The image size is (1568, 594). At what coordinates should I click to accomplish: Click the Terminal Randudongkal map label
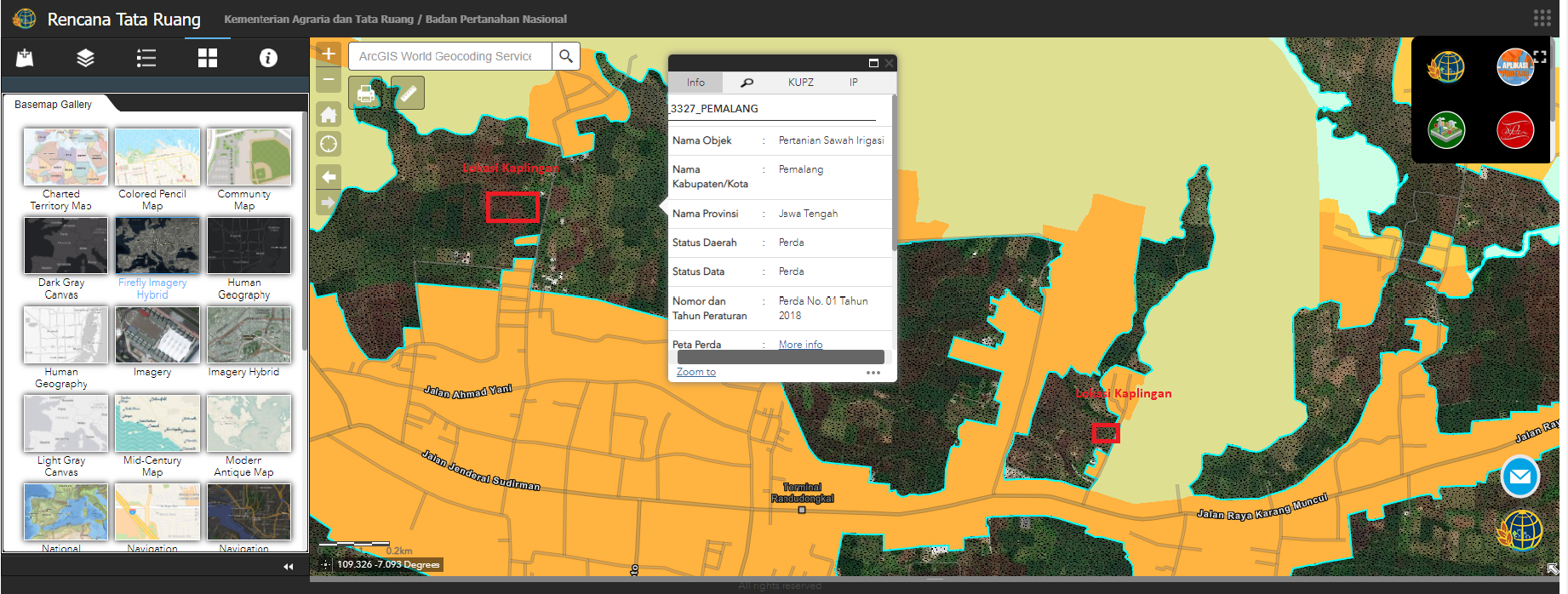pyautogui.click(x=803, y=493)
